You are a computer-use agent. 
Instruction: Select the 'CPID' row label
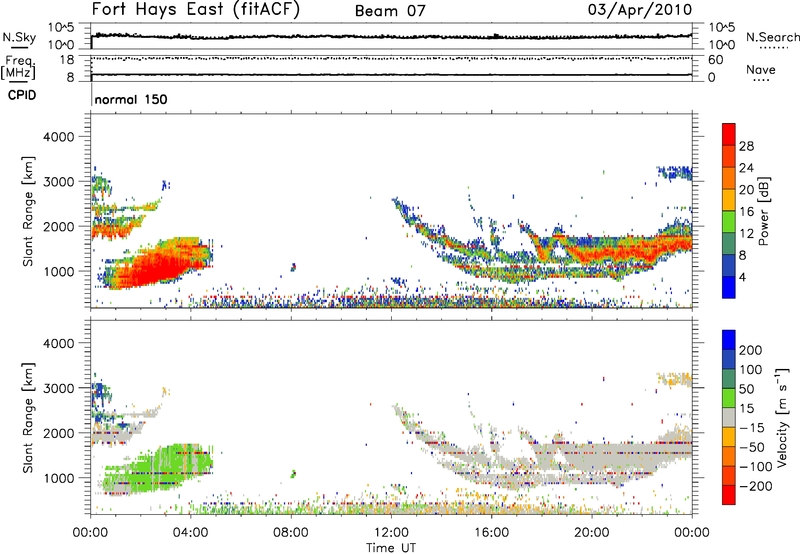22,95
